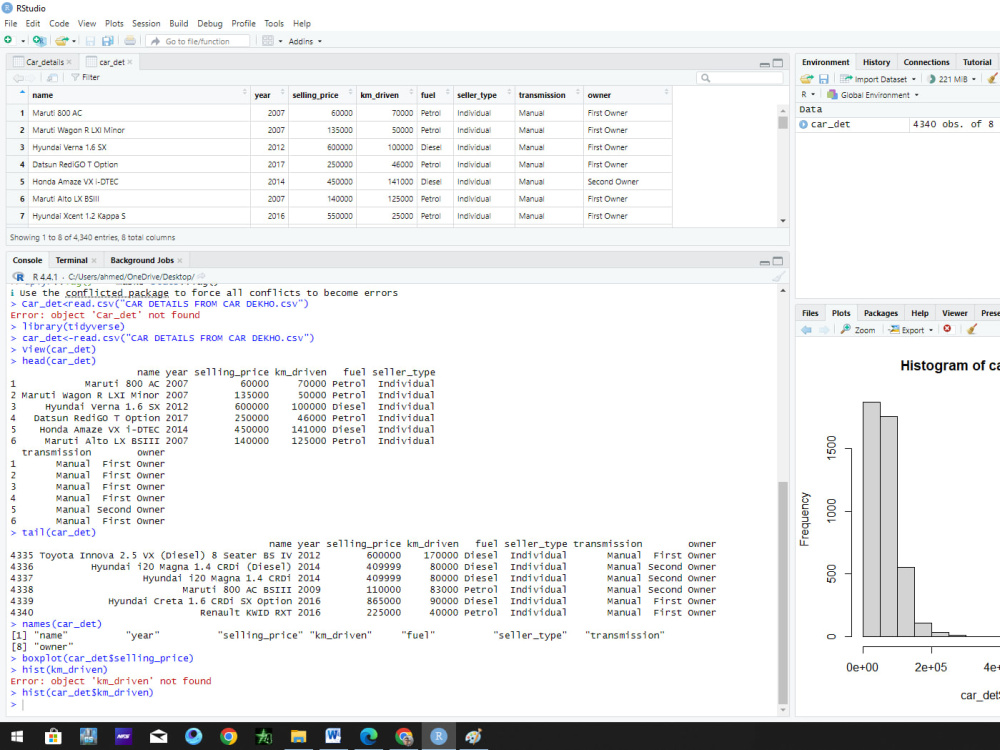Open Google Chrome from taskbar
The height and width of the screenshot is (750, 1000).
(228, 737)
